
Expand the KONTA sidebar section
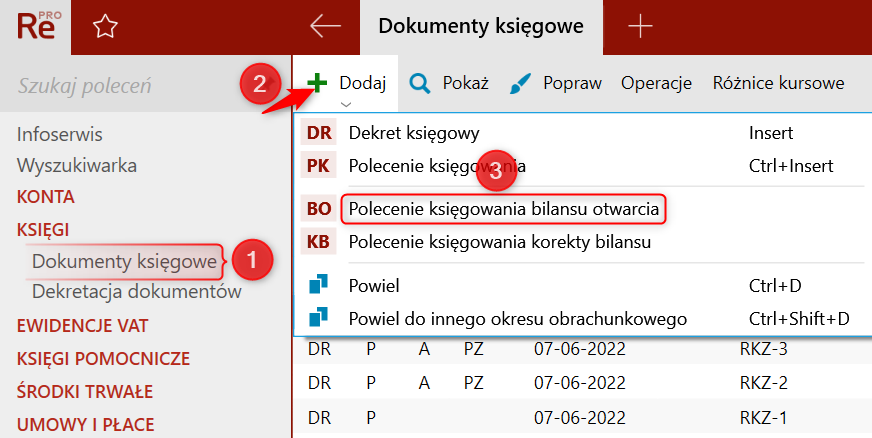coord(46,197)
